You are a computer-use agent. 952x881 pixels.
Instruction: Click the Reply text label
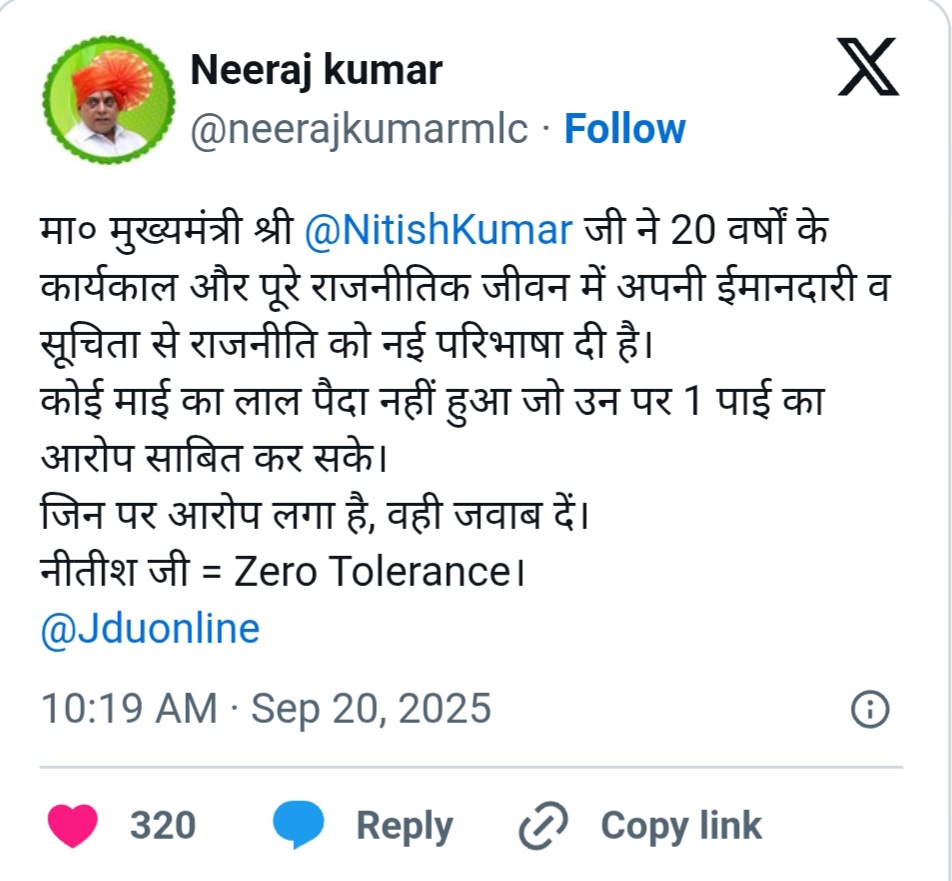click(404, 827)
